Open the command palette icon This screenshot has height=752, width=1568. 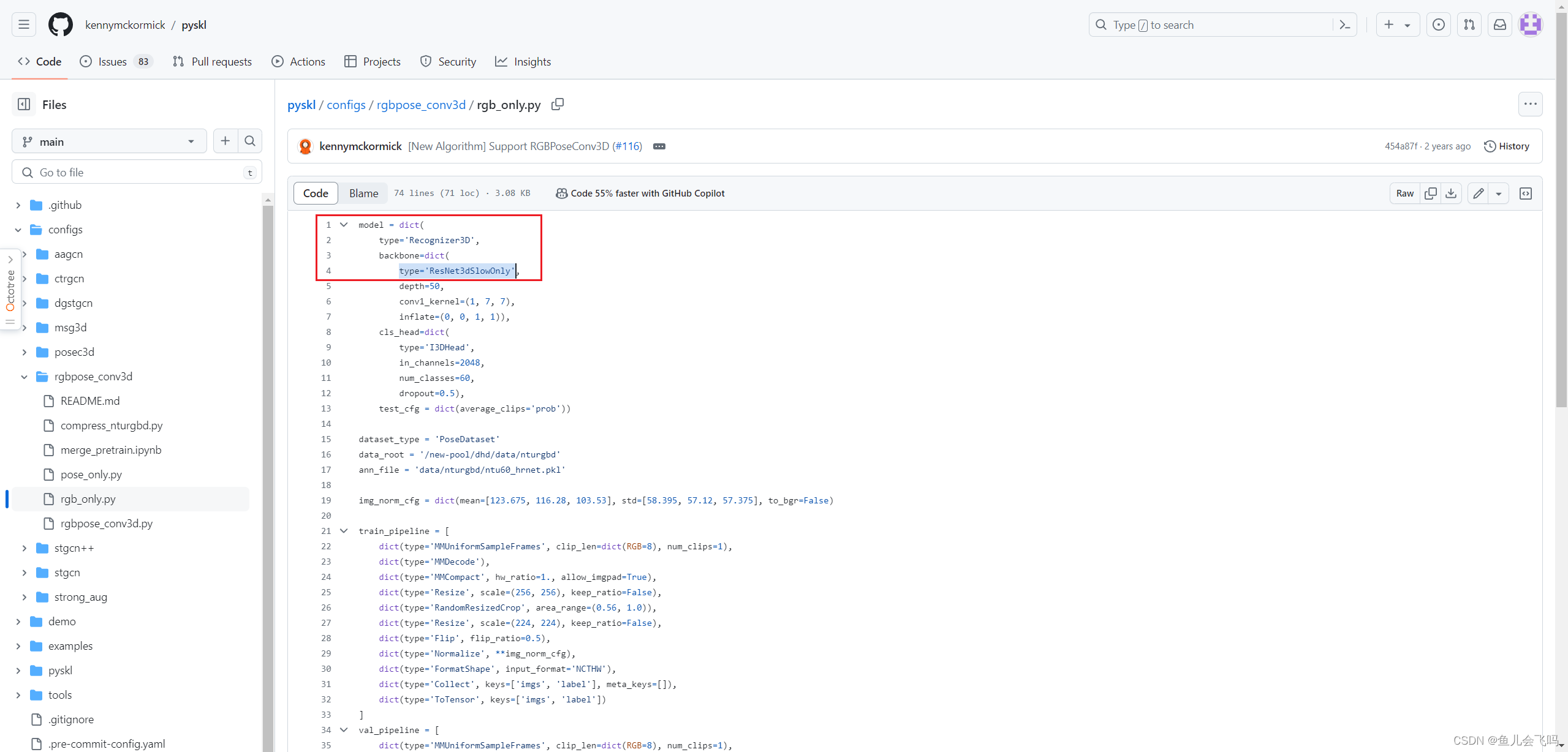[1345, 25]
